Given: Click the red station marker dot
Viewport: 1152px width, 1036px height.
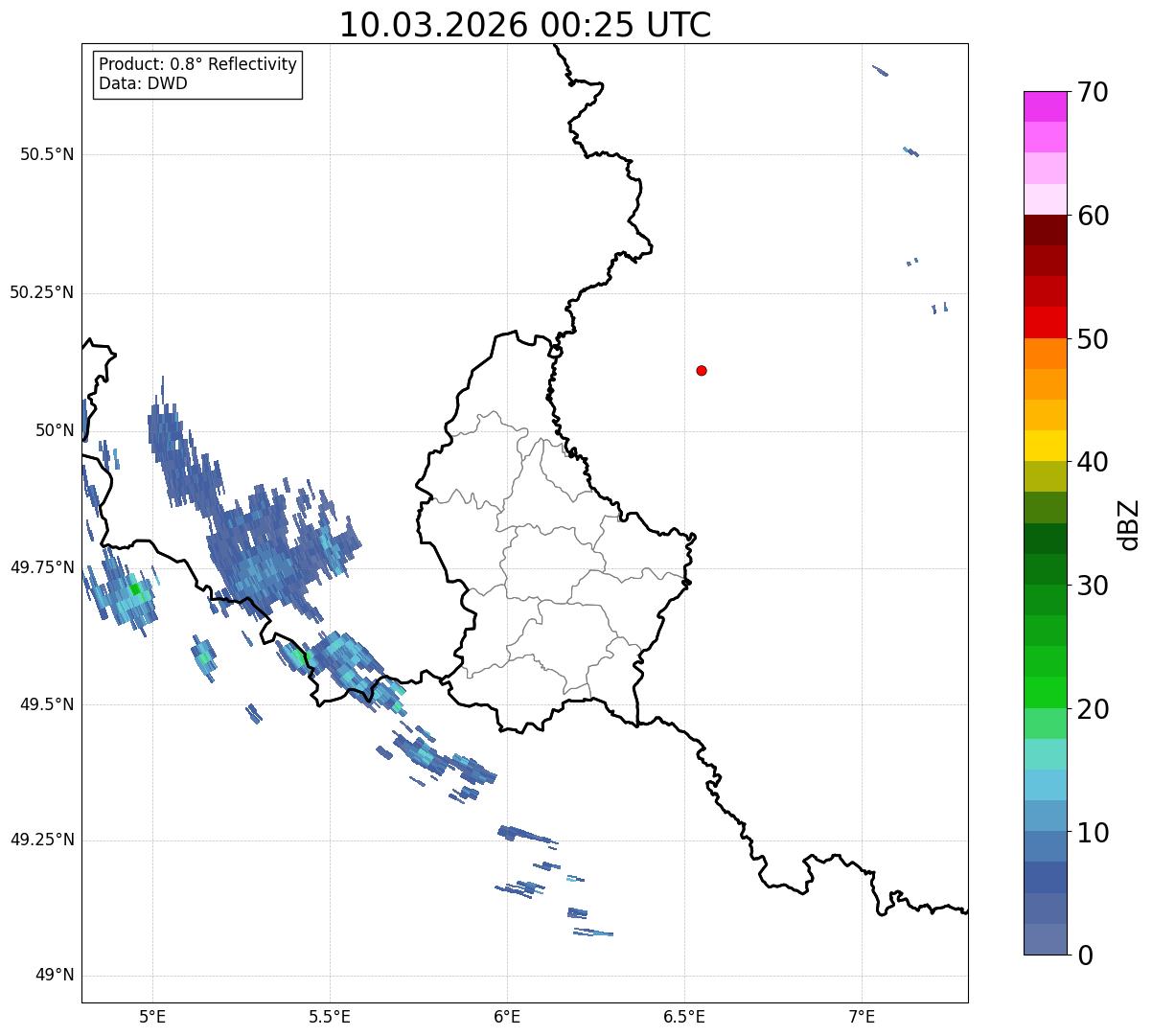Looking at the screenshot, I should coord(702,370).
